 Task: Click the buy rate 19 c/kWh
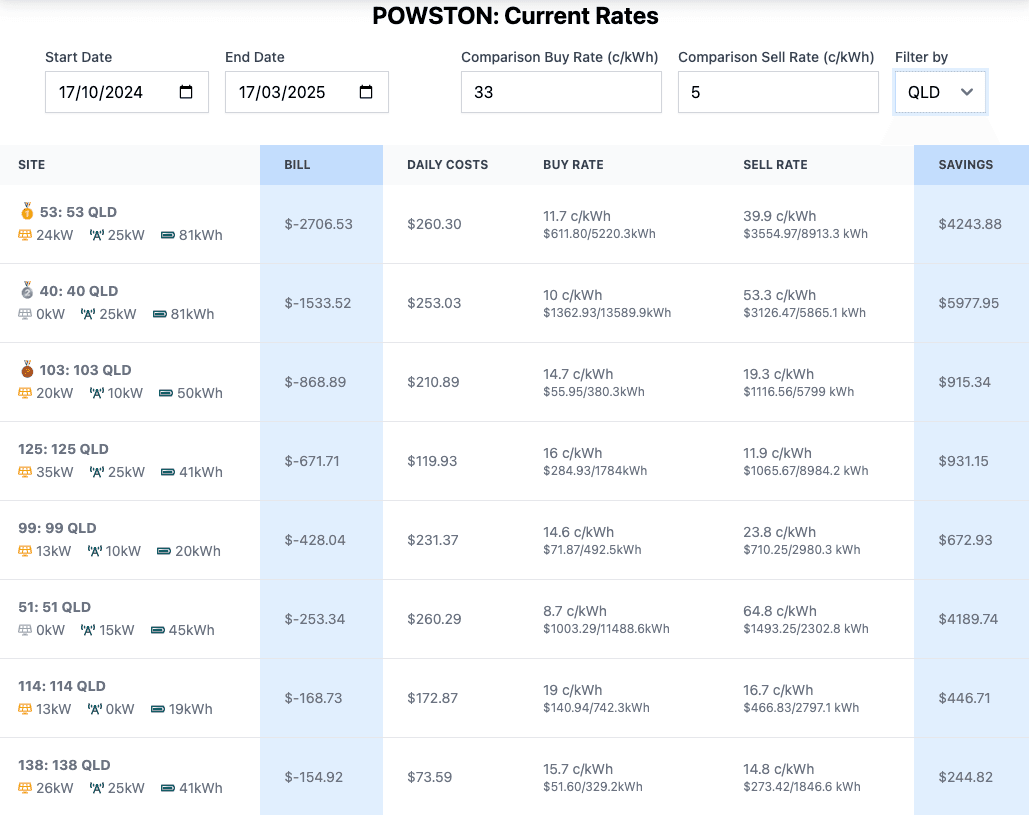point(572,690)
